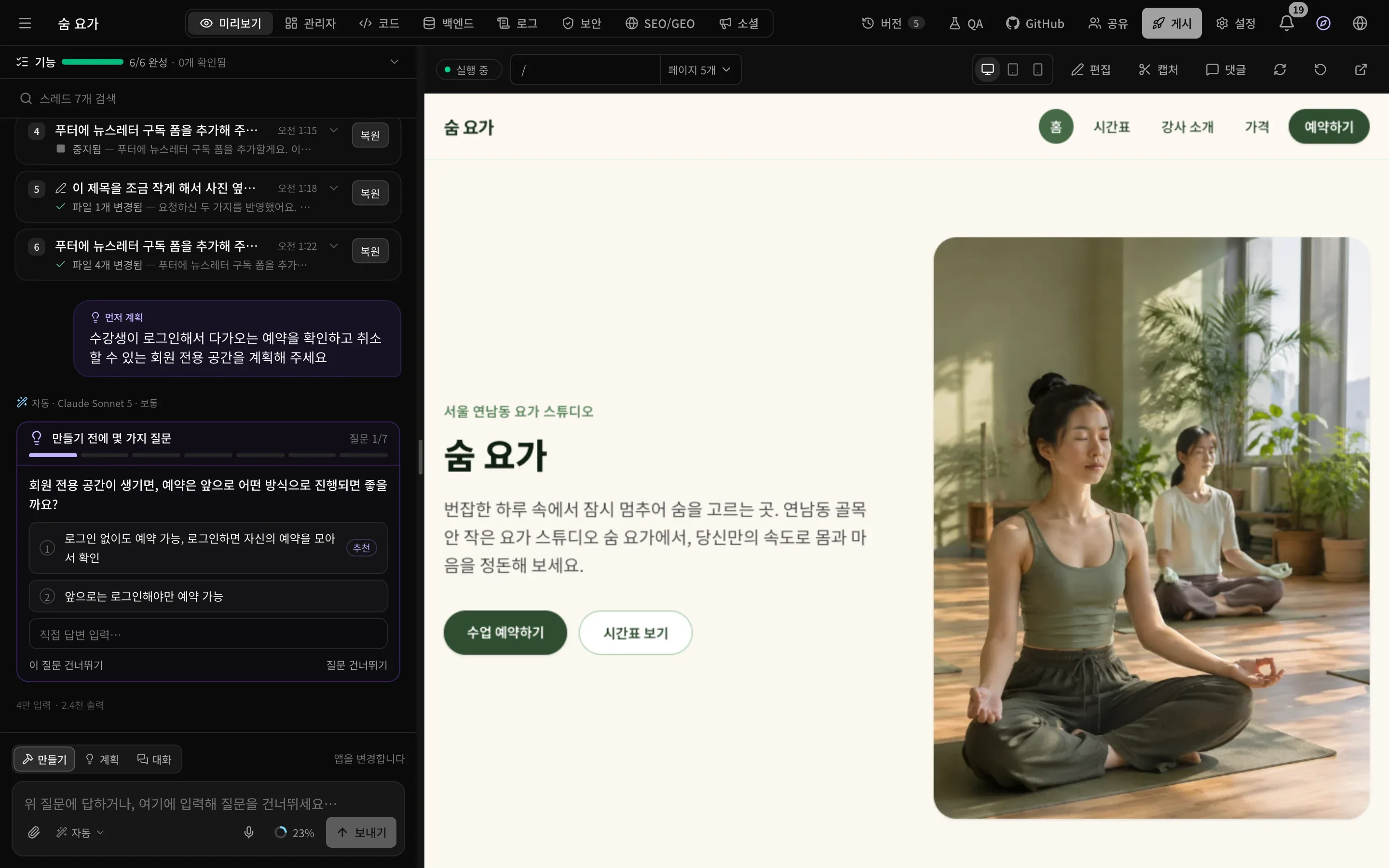Open the 자동 model dropdown in composer
Screen dimensions: 1389x868
80,832
